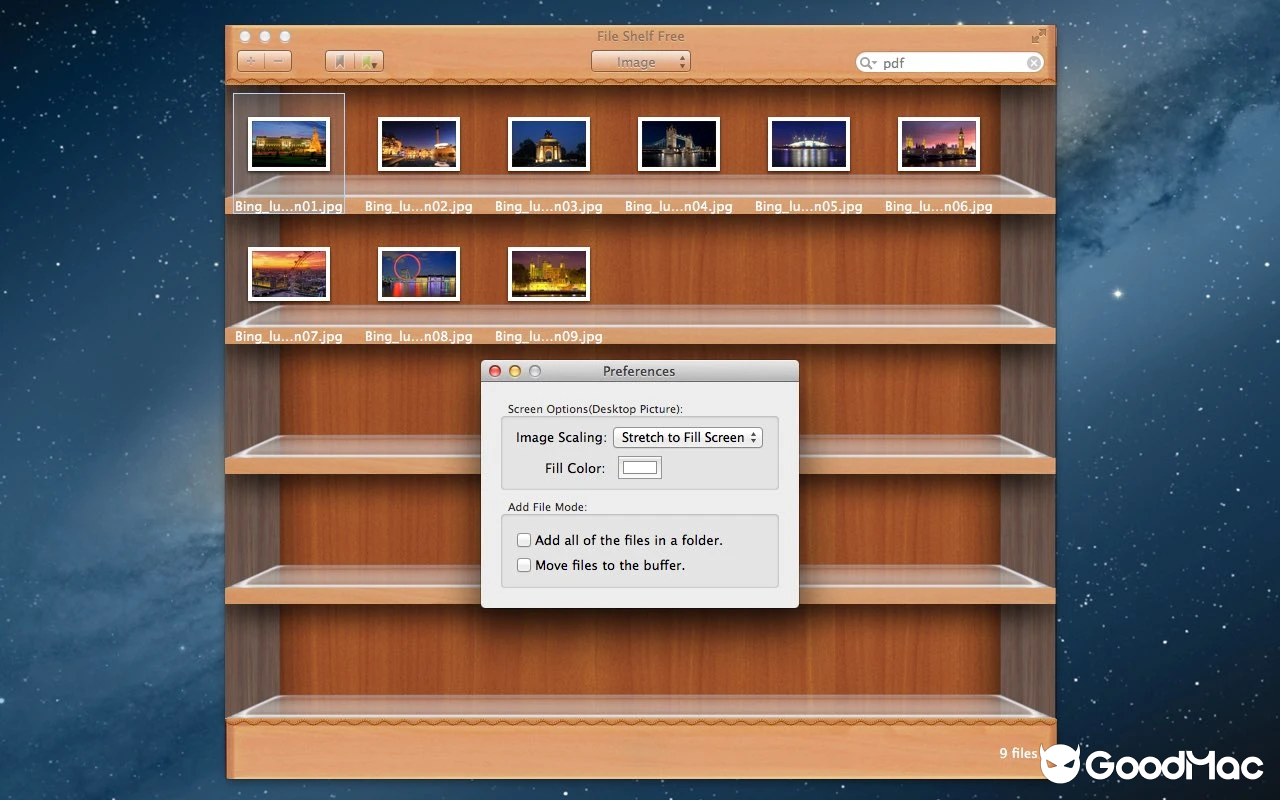Click the gray bookmark toolbar icon

340,61
